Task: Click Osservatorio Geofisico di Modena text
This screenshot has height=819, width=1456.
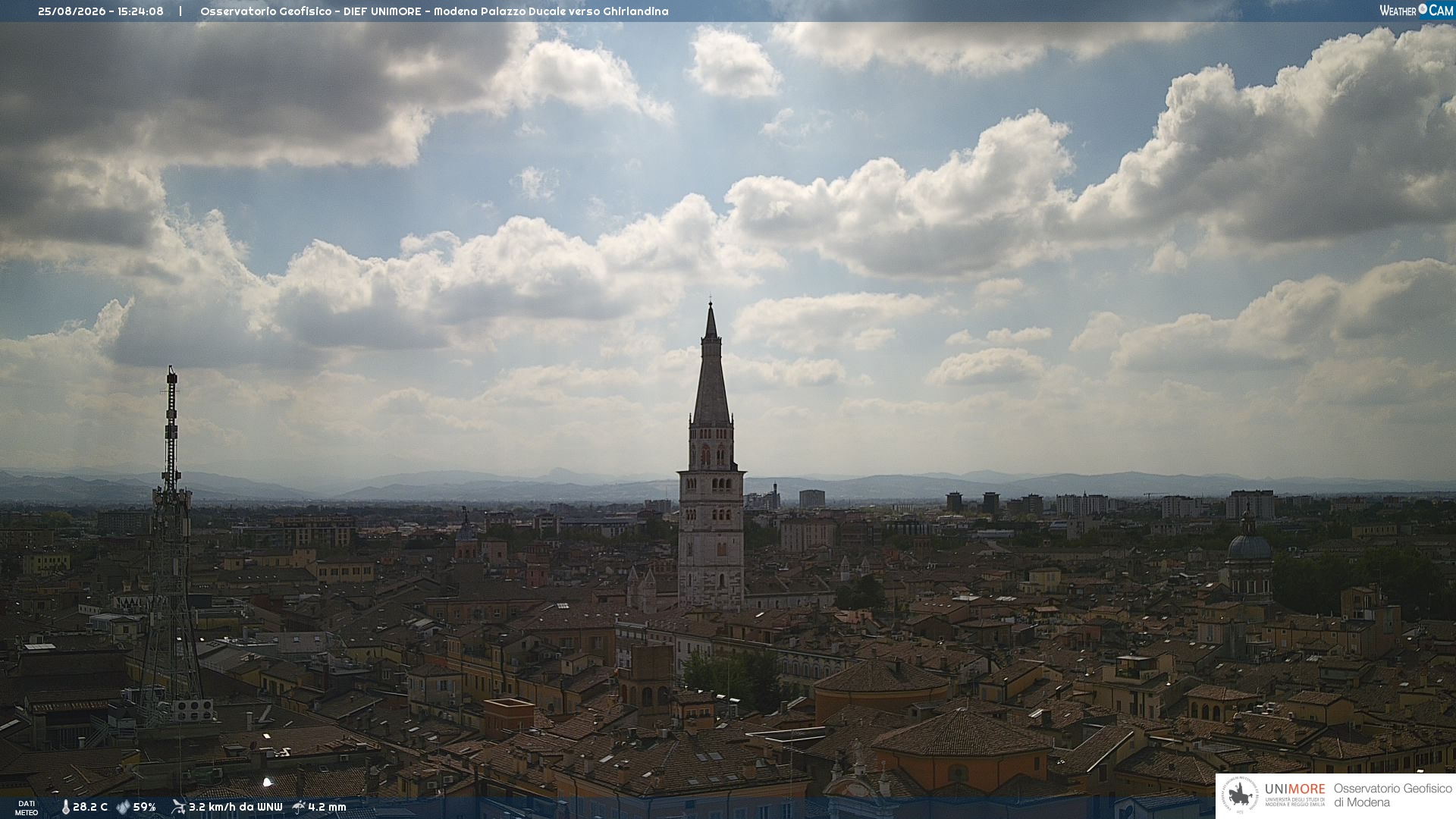Action: 1392,795
